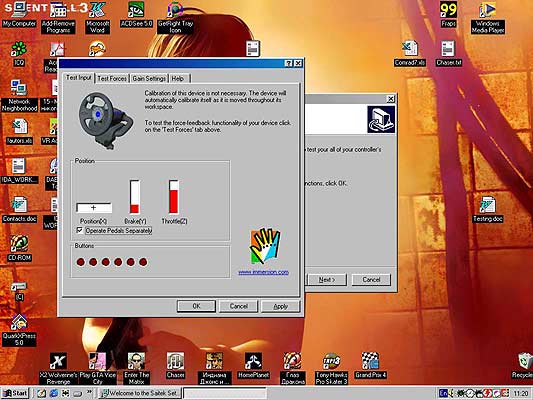Click Next in the Saitek wizard

(x=327, y=280)
